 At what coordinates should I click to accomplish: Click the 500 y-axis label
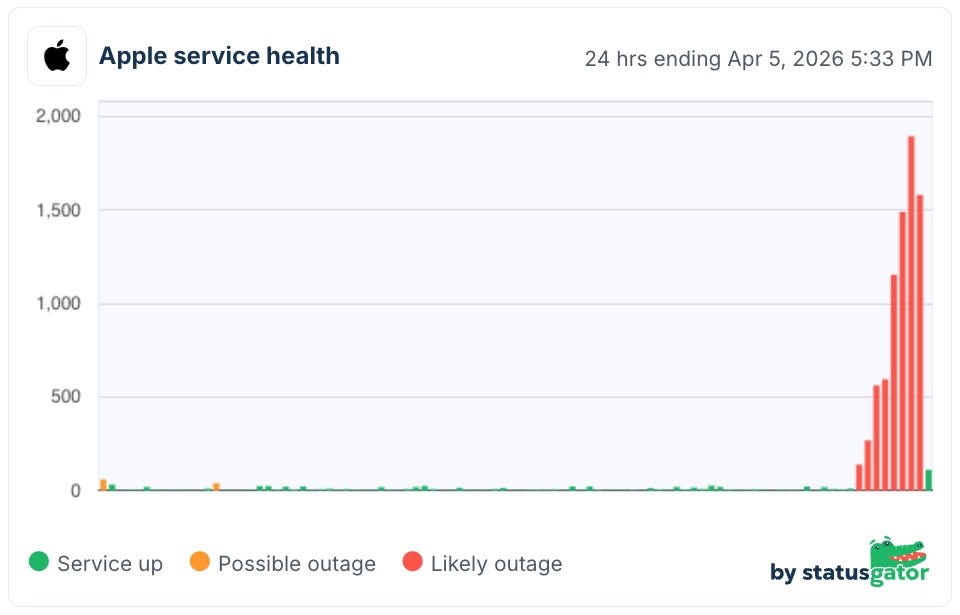(x=67, y=397)
